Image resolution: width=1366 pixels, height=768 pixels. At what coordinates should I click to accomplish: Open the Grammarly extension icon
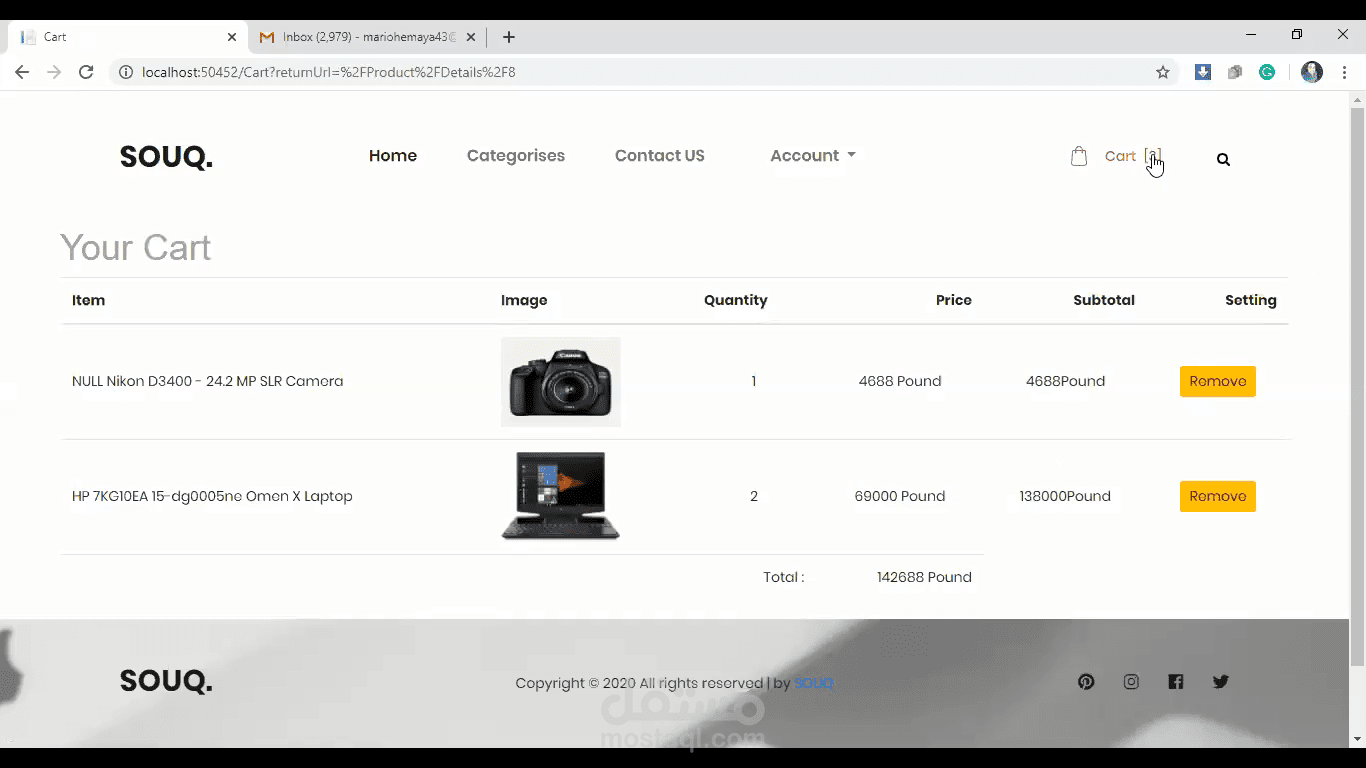click(1267, 72)
